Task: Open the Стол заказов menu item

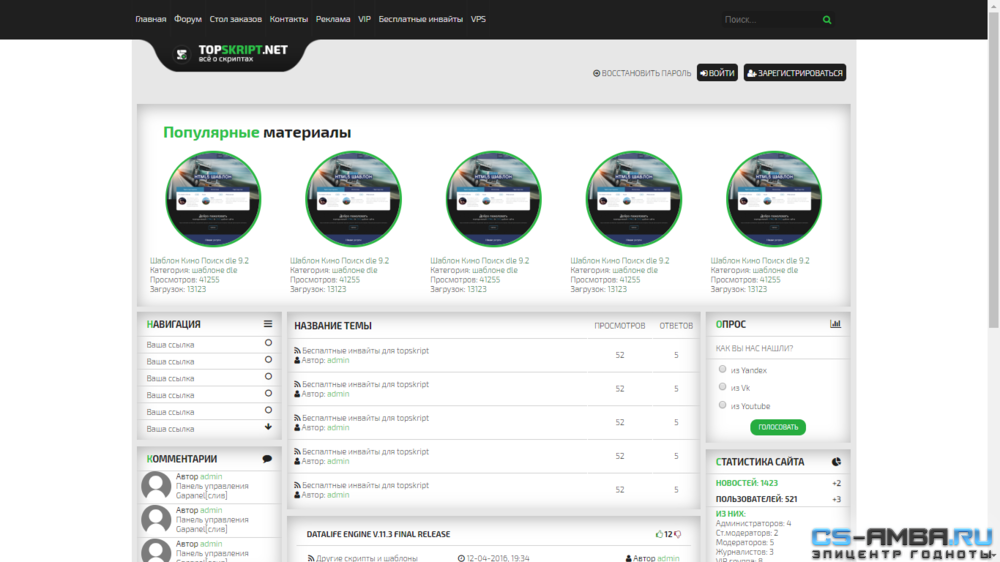Action: click(x=235, y=19)
